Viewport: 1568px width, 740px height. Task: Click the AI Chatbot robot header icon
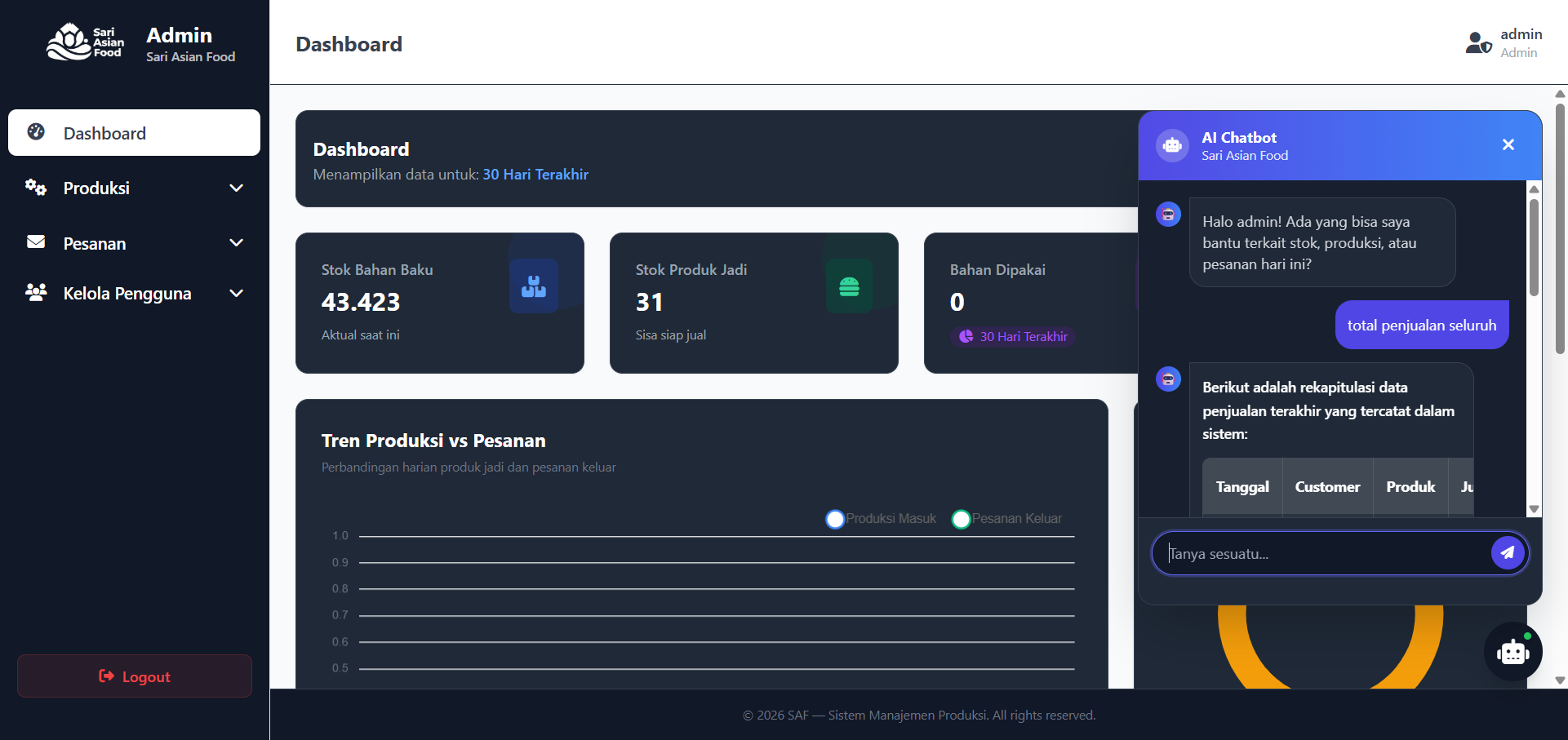(x=1172, y=145)
